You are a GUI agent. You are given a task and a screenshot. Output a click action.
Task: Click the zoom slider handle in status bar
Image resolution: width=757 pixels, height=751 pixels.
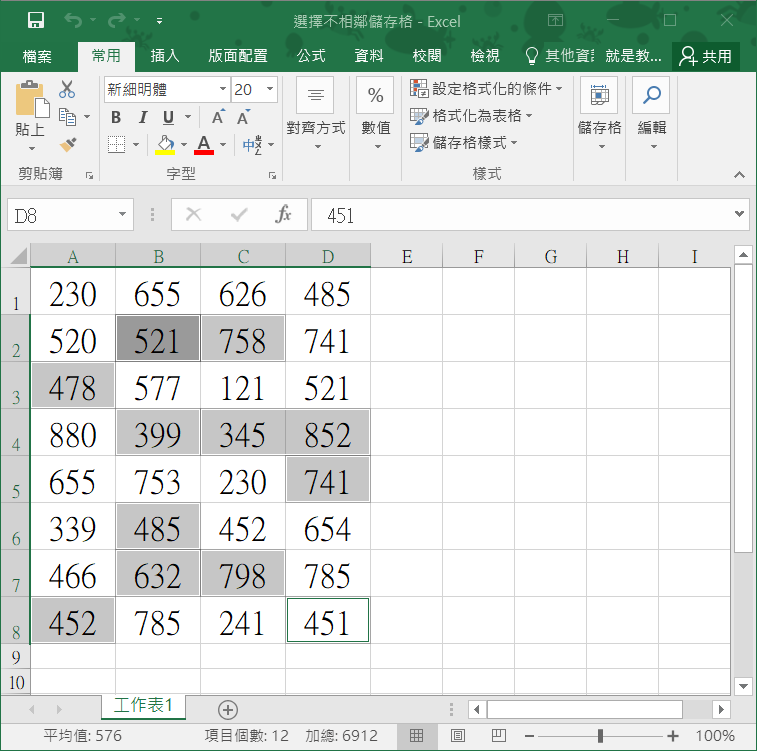pyautogui.click(x=600, y=736)
